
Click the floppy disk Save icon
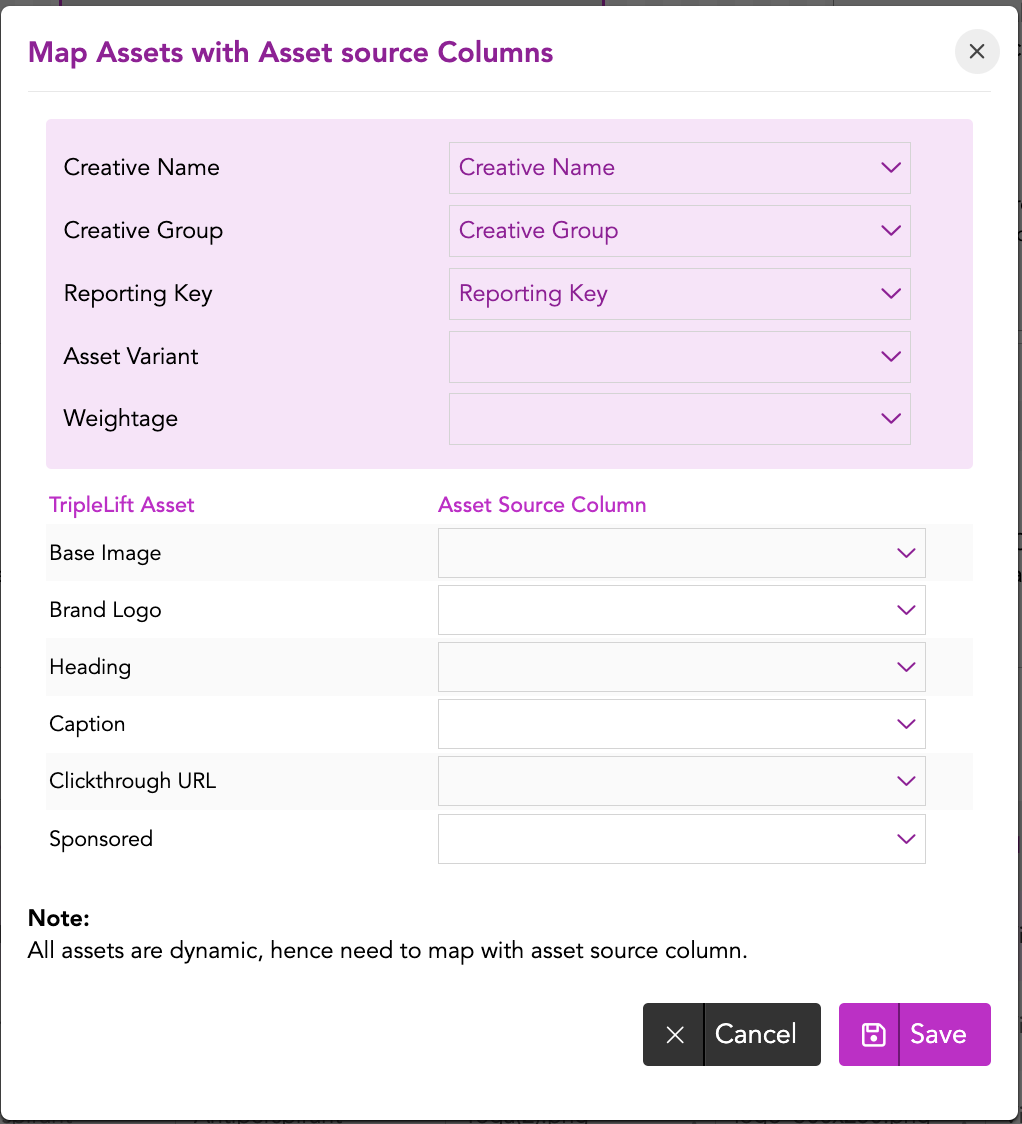point(873,1035)
